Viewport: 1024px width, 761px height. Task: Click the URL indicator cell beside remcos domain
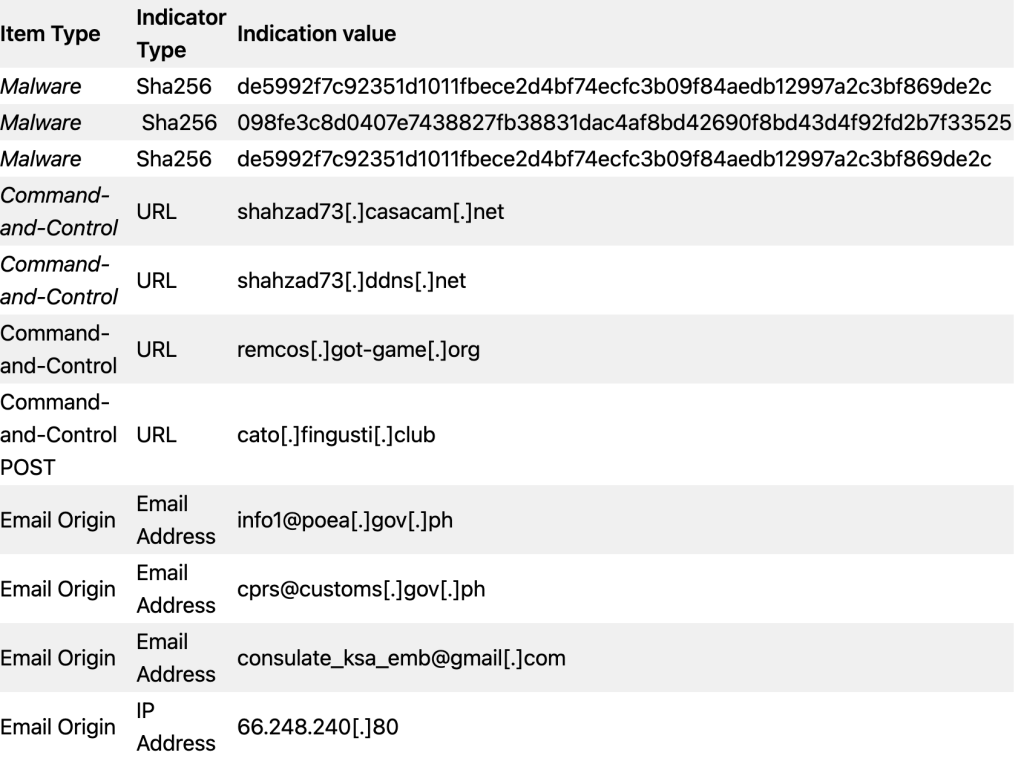click(x=156, y=350)
